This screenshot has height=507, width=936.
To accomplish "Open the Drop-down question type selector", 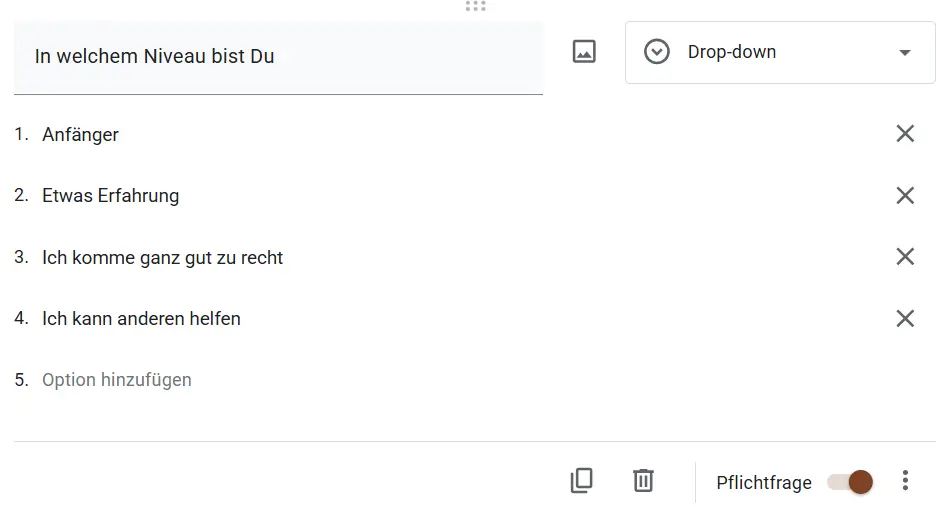I will [x=780, y=53].
